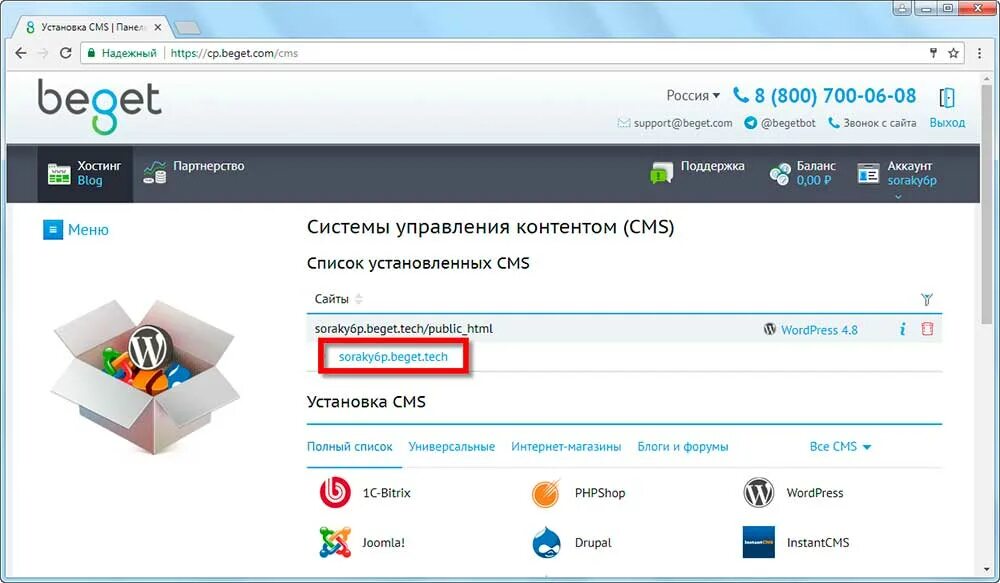Click the blue Меню hamburger icon
The height and width of the screenshot is (583, 1000).
pos(53,230)
